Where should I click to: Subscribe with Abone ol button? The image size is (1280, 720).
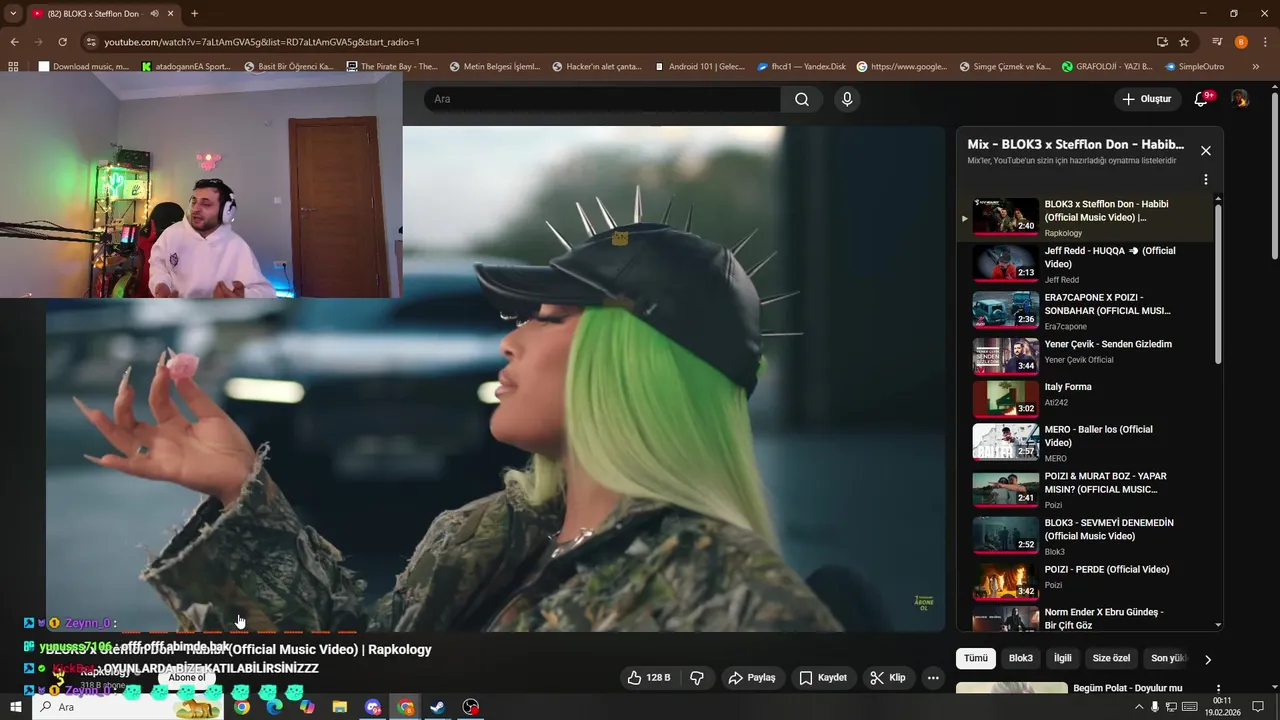coord(187,677)
